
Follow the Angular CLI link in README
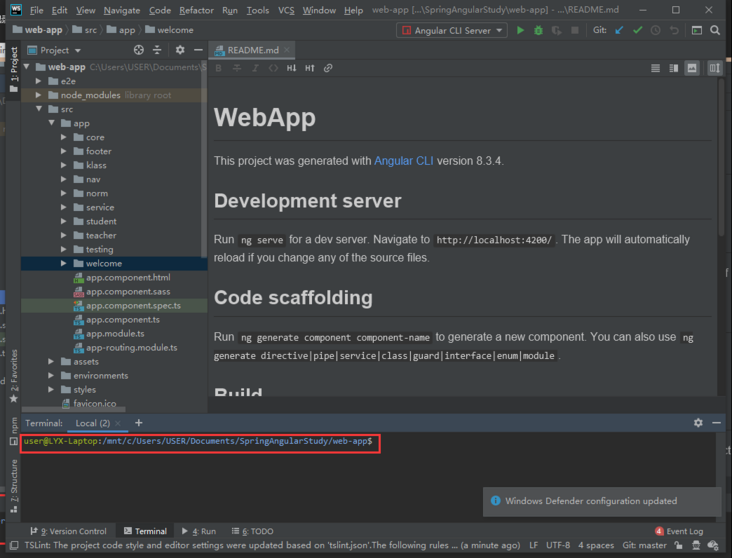pyautogui.click(x=404, y=161)
